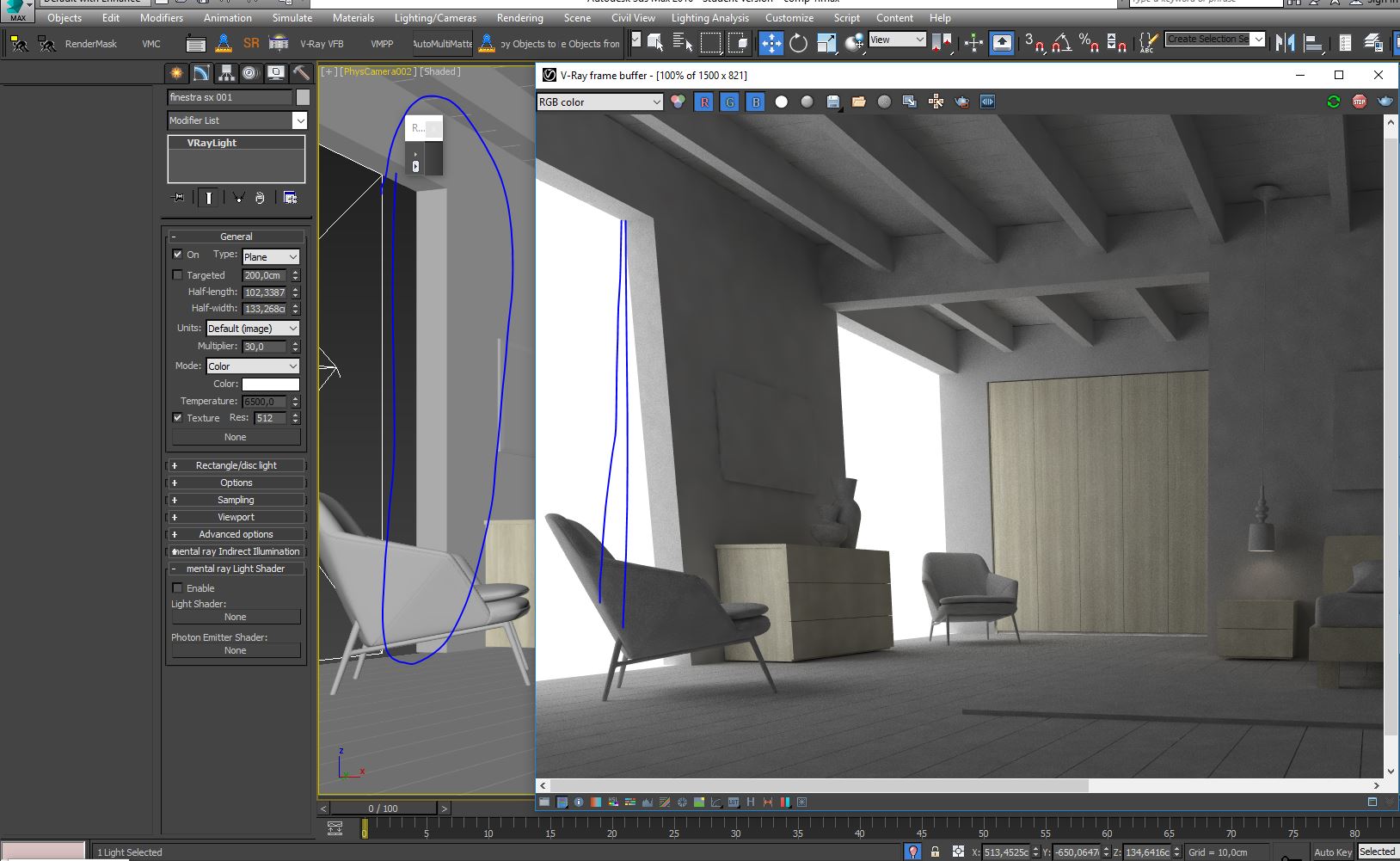The width and height of the screenshot is (1400, 861).
Task: Toggle Green channel in frame buffer
Action: (x=730, y=101)
